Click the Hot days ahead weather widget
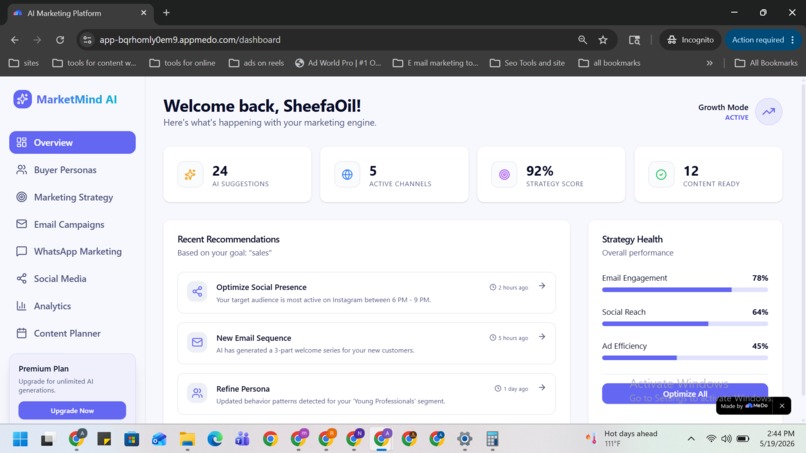Screen dimensions: 806x453 click(x=622, y=439)
